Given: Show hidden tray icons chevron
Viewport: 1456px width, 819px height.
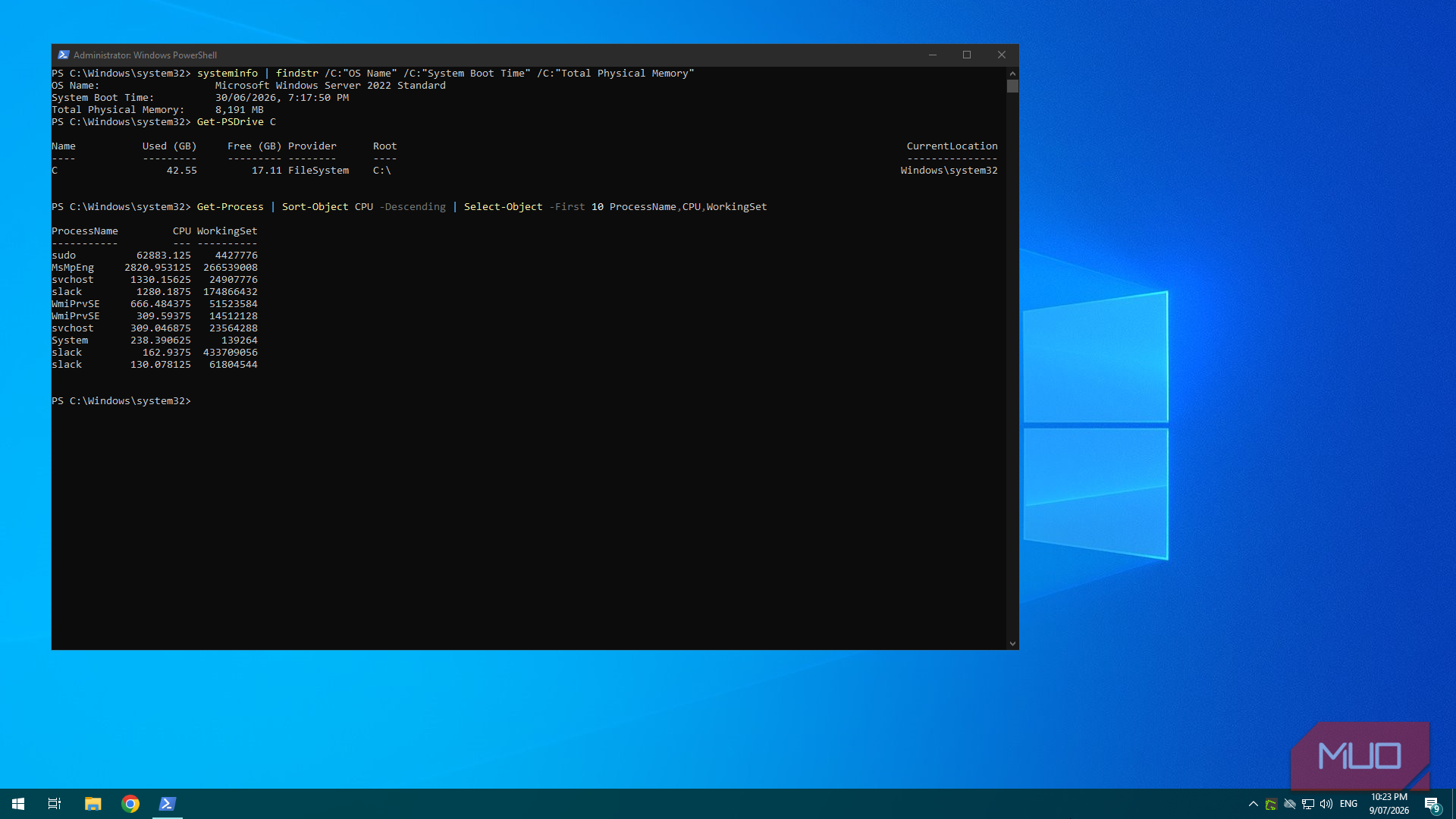Looking at the screenshot, I should [1253, 804].
